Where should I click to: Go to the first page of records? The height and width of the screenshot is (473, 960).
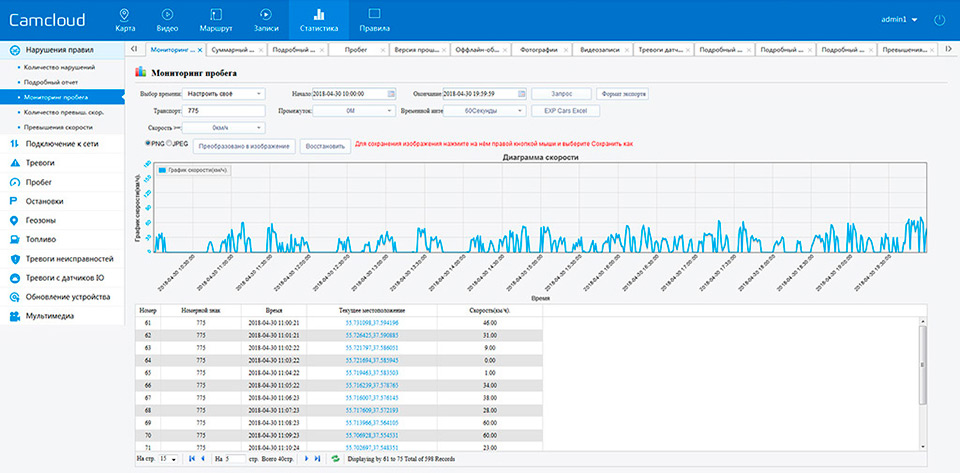tap(190, 459)
